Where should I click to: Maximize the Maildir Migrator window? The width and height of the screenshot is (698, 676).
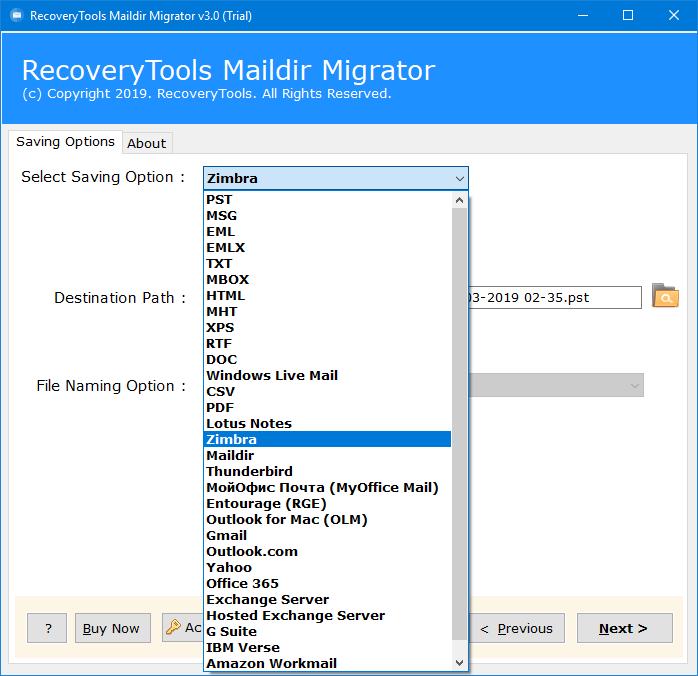pos(628,16)
